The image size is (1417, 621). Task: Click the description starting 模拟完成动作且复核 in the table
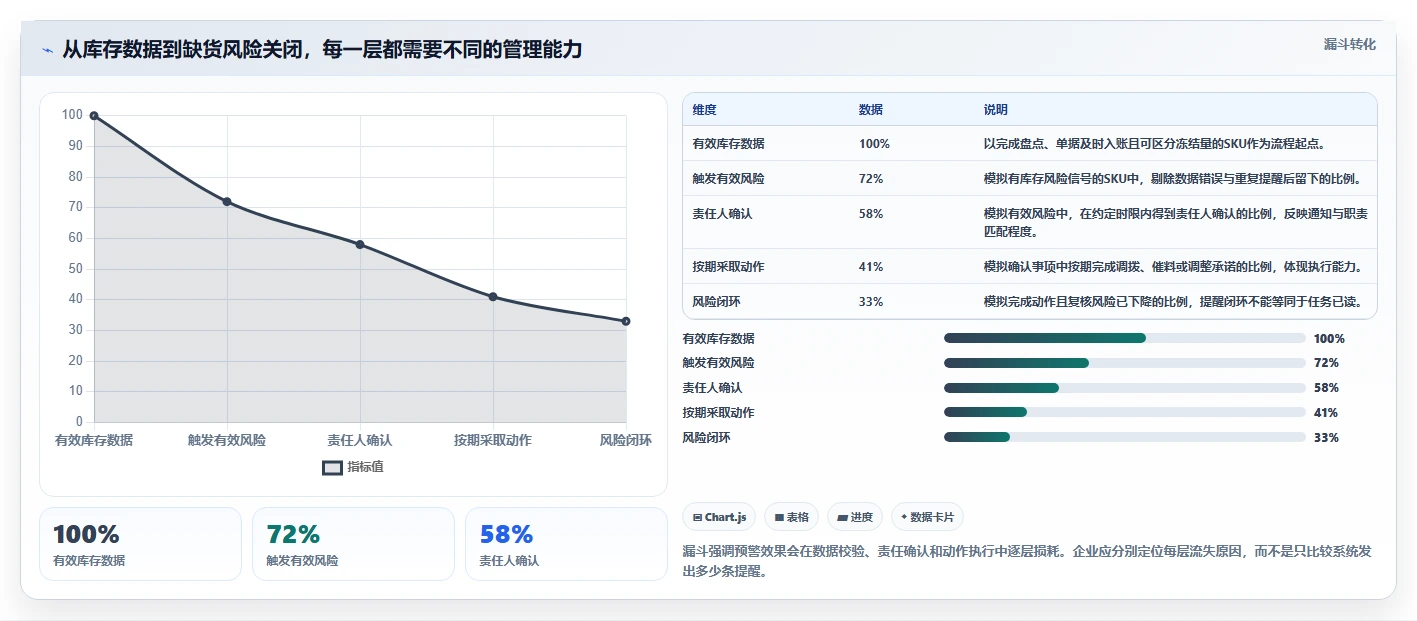[1173, 302]
